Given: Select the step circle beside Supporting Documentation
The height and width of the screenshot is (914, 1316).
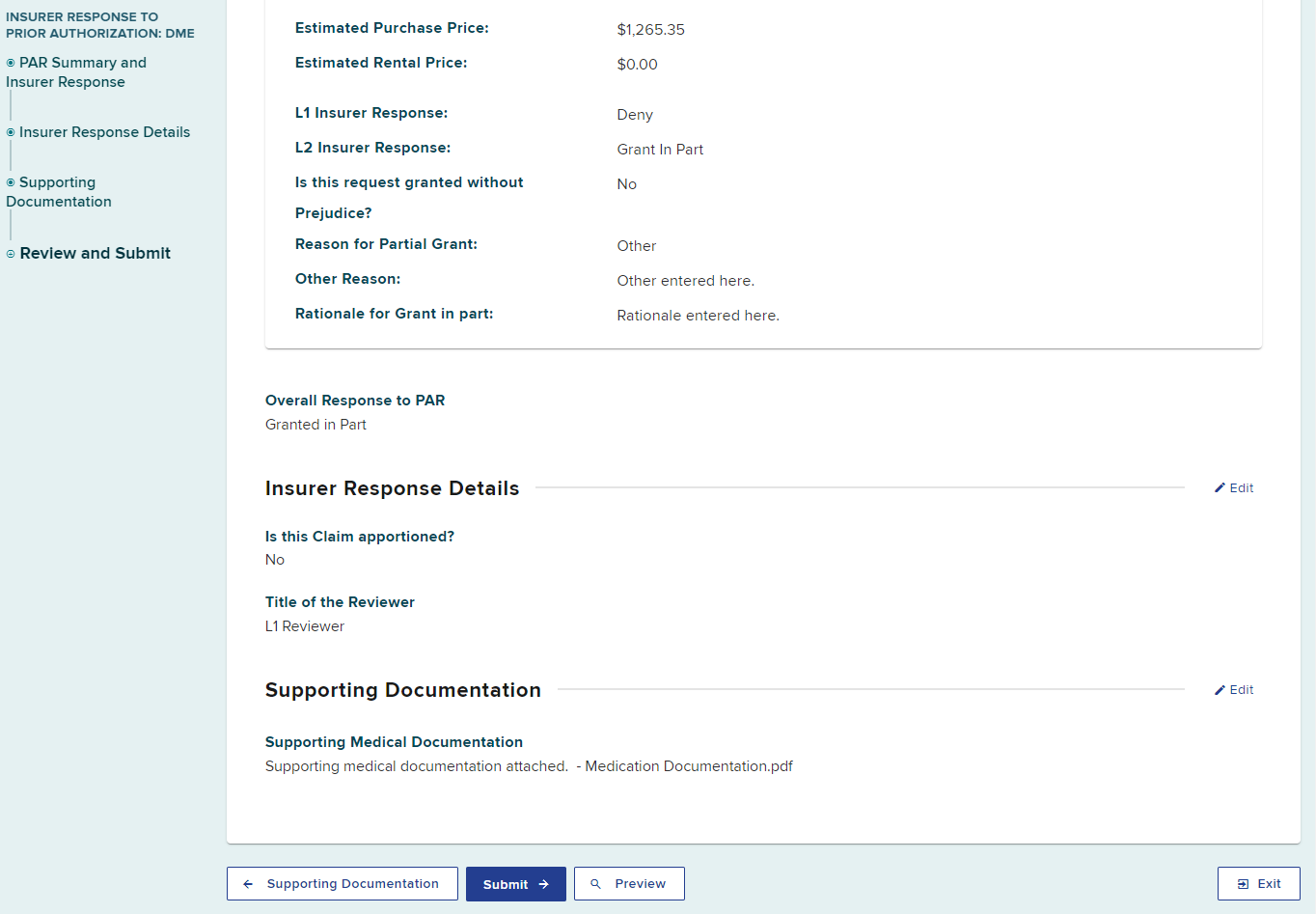Looking at the screenshot, I should pyautogui.click(x=9, y=181).
